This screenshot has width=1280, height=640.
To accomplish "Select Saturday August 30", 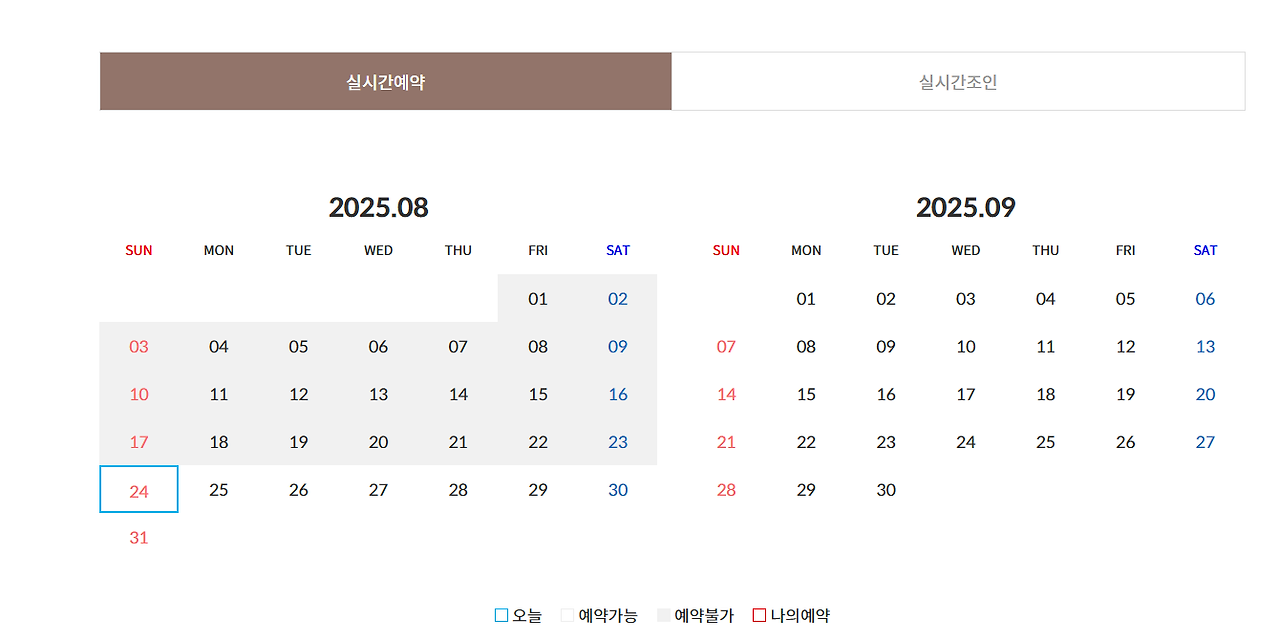I will click(618, 489).
